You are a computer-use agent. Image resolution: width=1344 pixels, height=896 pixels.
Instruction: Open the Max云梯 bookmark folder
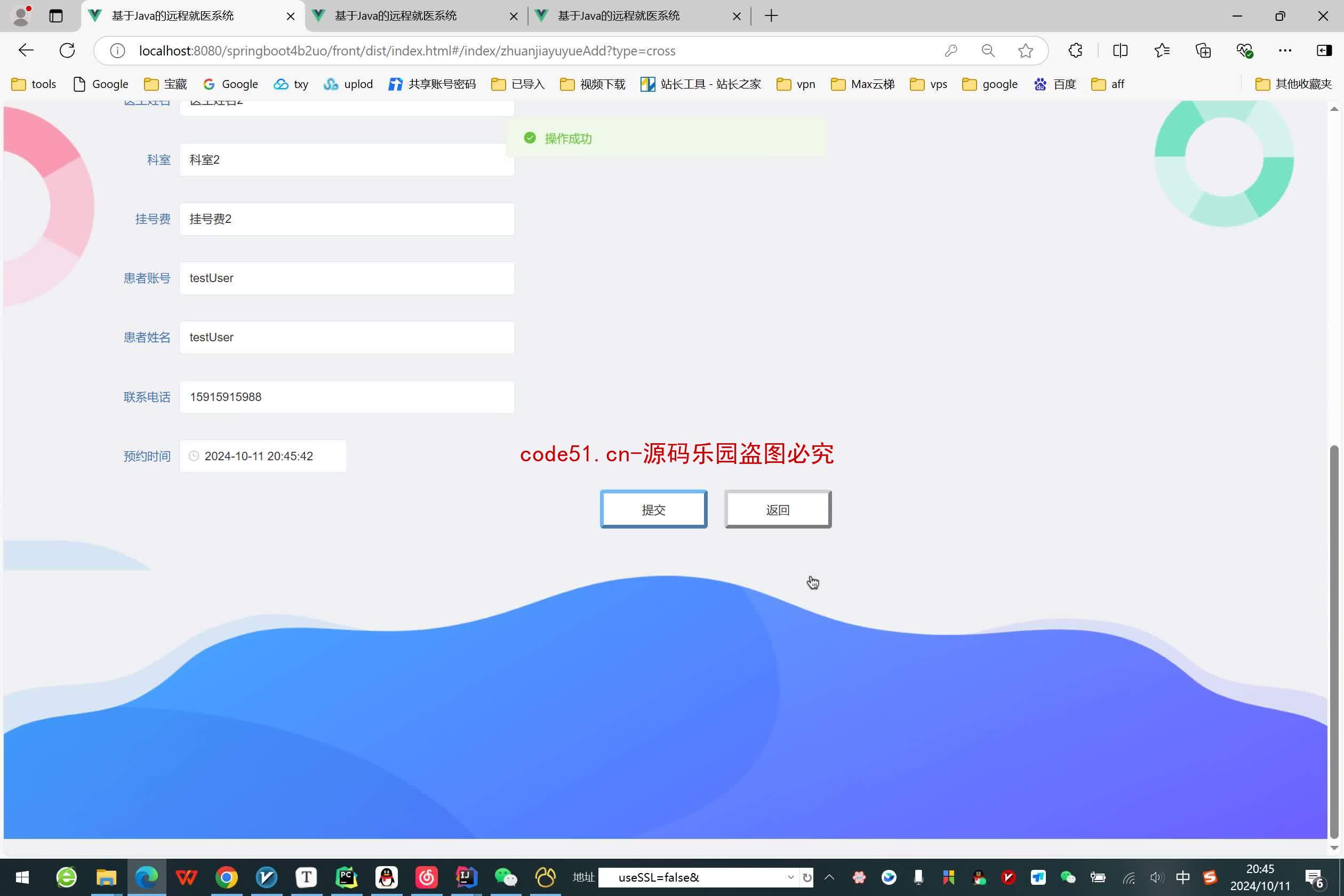(863, 84)
